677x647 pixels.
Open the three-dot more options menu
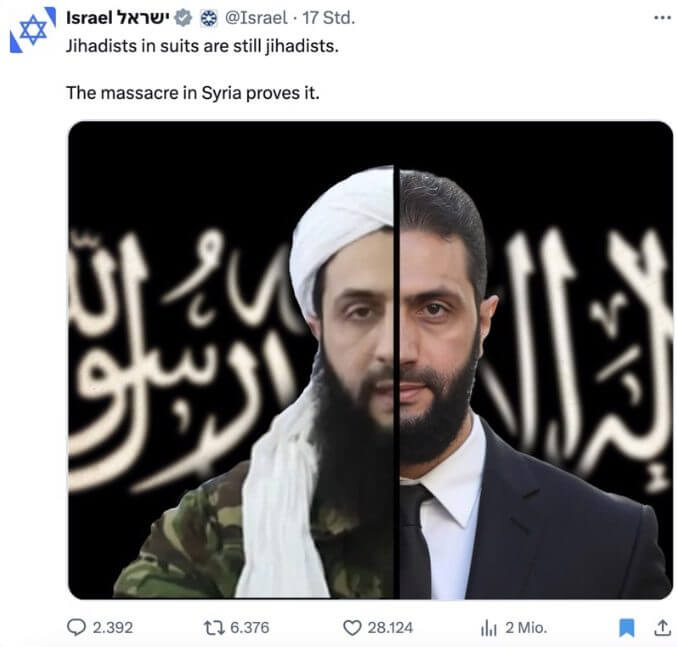pyautogui.click(x=662, y=18)
